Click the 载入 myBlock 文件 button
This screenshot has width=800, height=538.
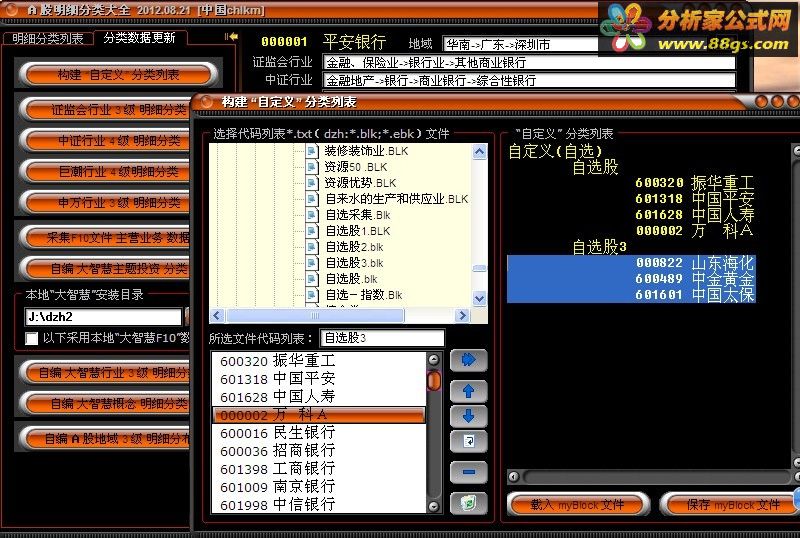[578, 505]
